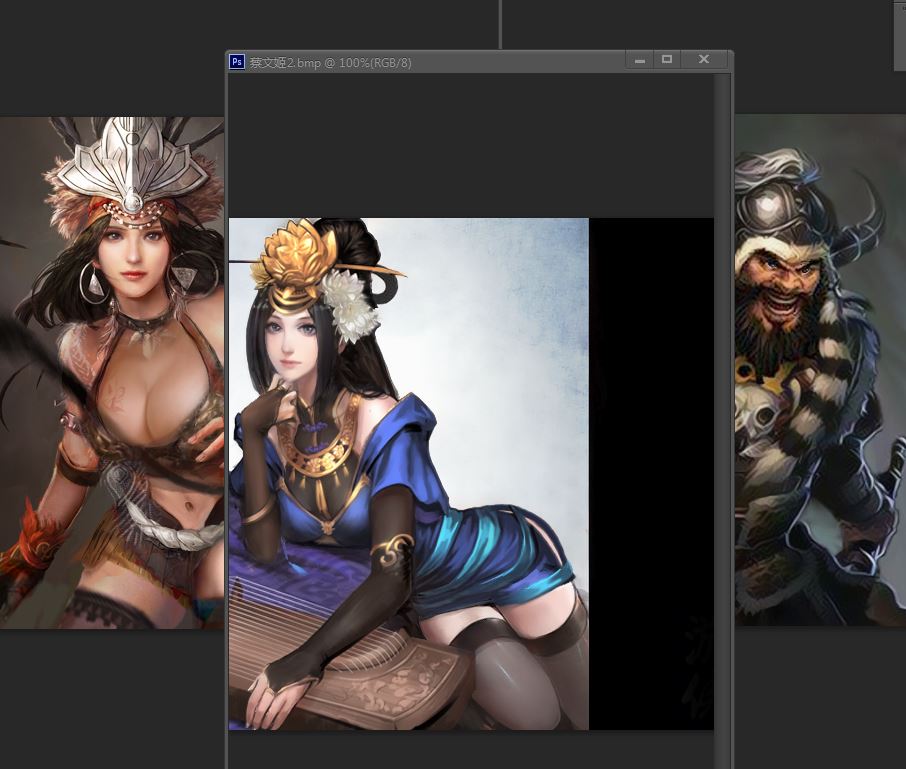906x769 pixels.
Task: Minimize the 蔡文姬2.bmp document window
Action: click(x=640, y=60)
